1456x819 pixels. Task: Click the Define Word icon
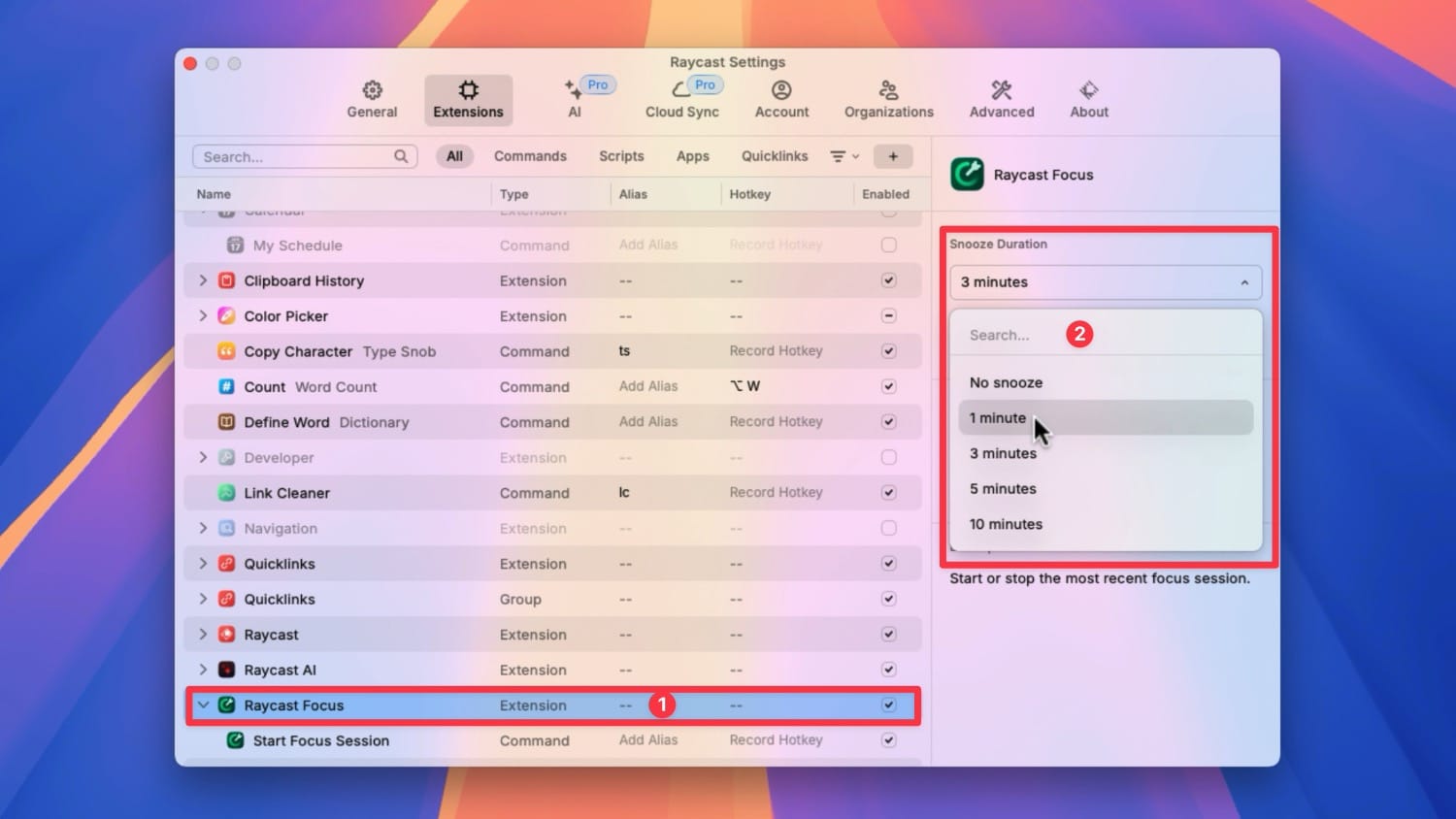[226, 422]
